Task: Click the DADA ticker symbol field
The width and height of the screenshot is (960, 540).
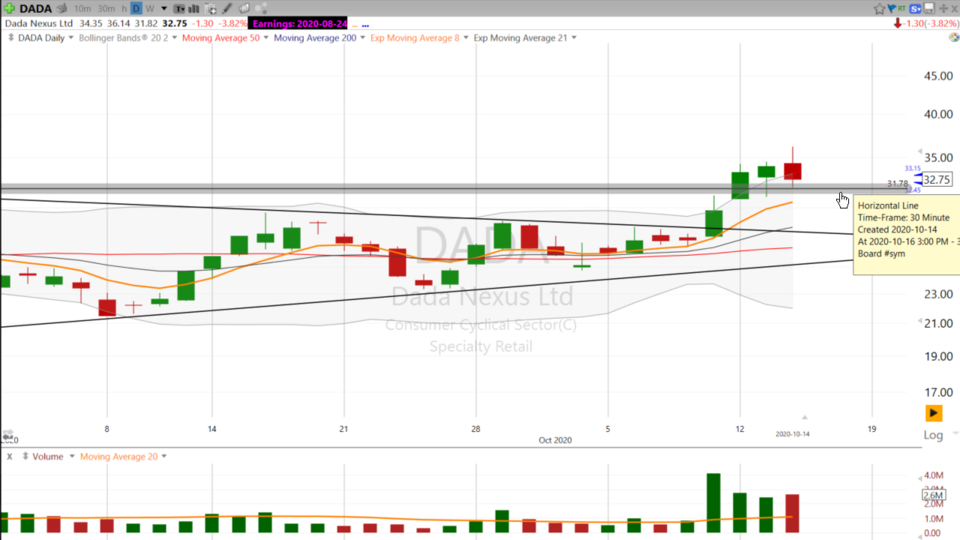Action: tap(36, 9)
